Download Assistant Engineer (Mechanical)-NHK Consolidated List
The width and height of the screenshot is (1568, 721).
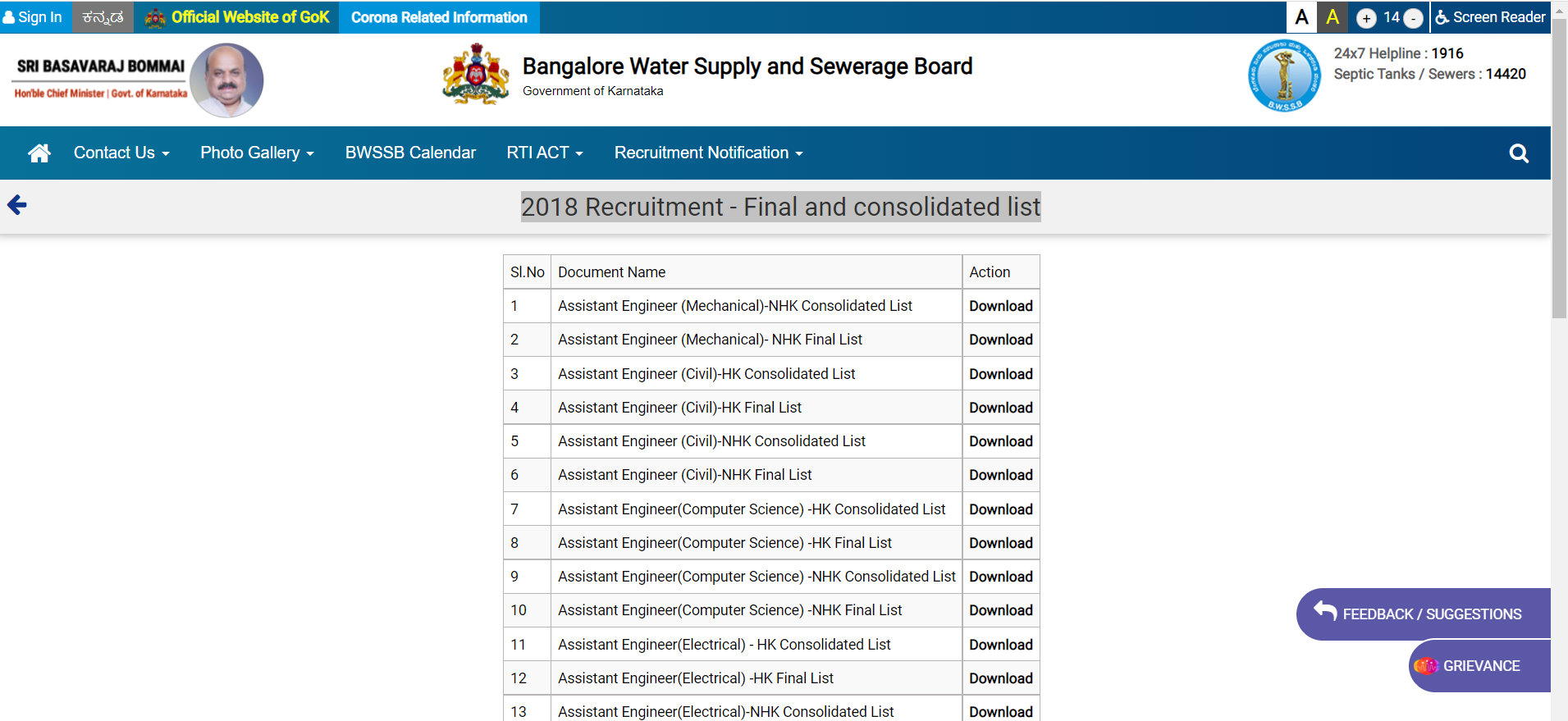click(1000, 306)
